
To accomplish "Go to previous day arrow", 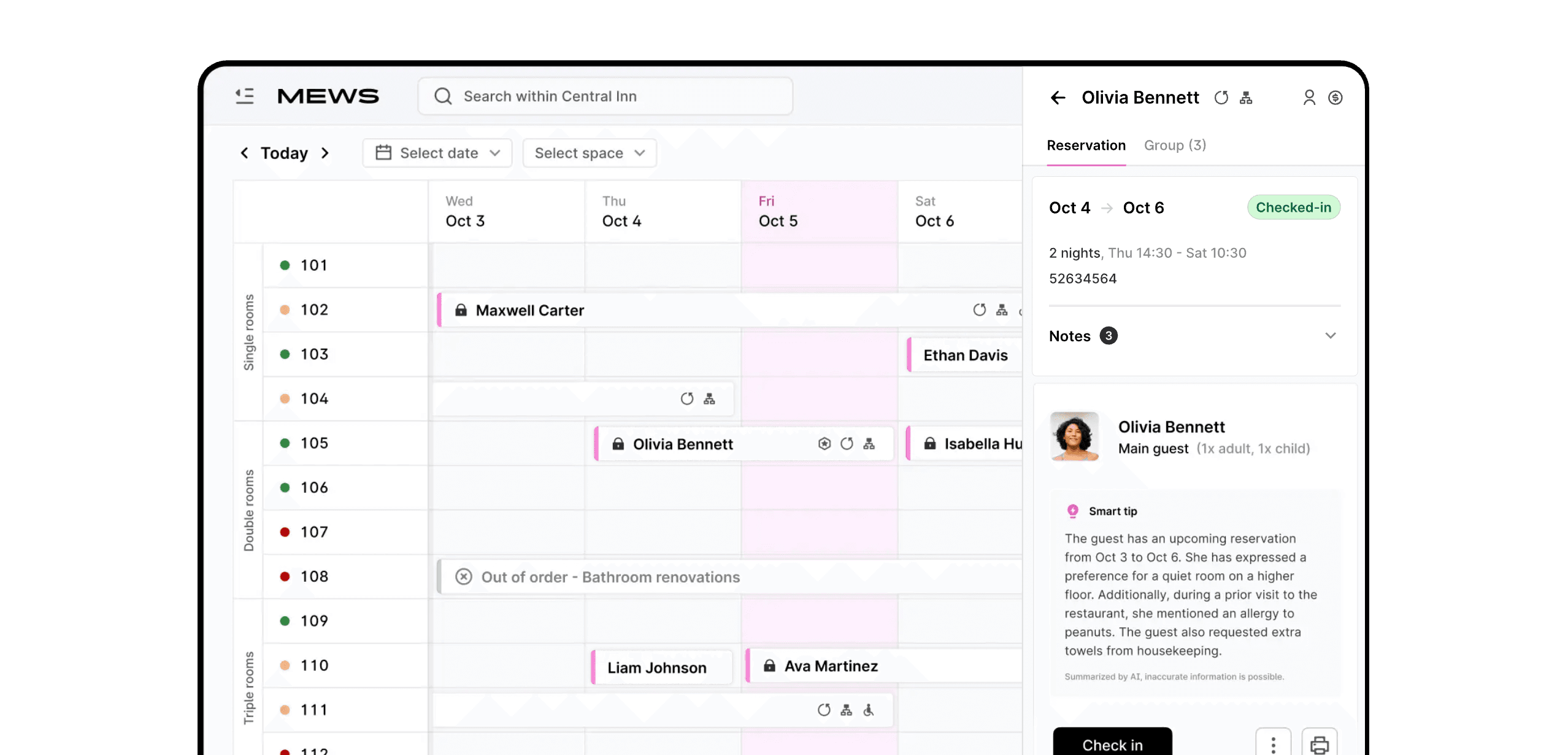I will [244, 153].
